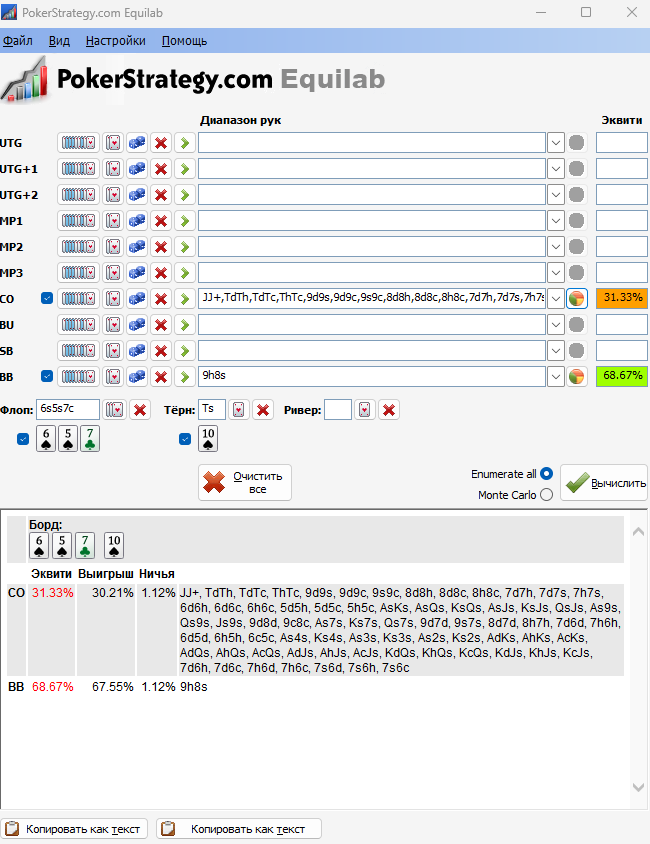Clear the flop cards with red X
Image resolution: width=650 pixels, height=844 pixels.
tap(140, 410)
